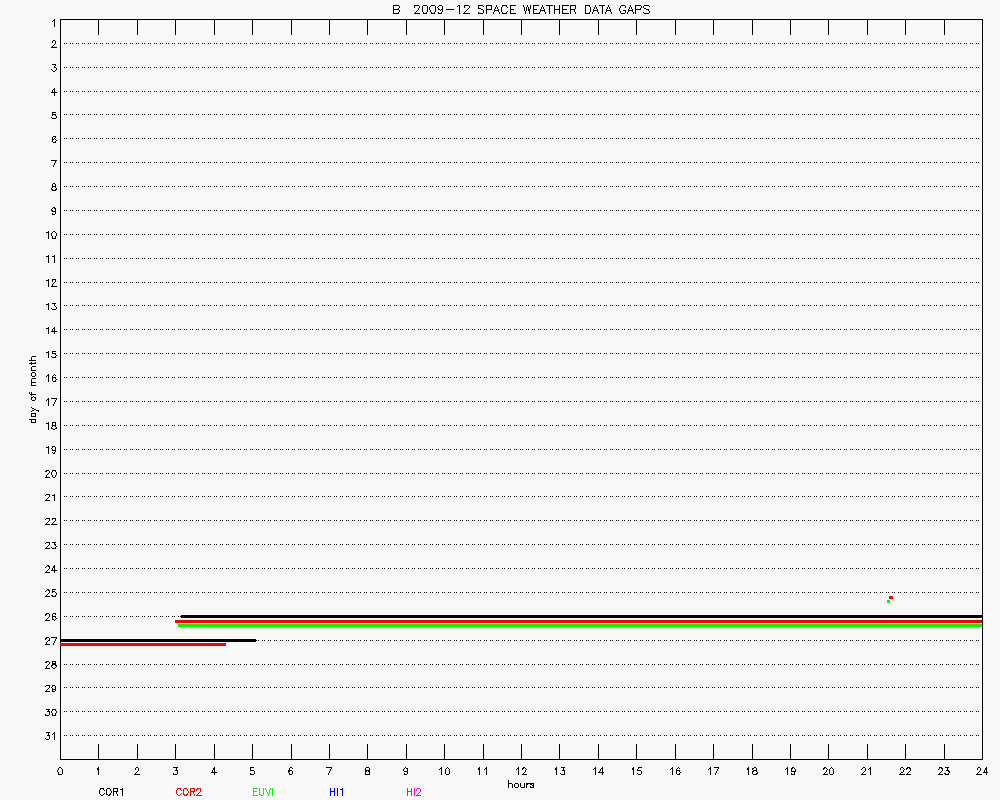Select the green EUVI gap bar on day 26
The image size is (1000, 800).
pyautogui.click(x=580, y=626)
